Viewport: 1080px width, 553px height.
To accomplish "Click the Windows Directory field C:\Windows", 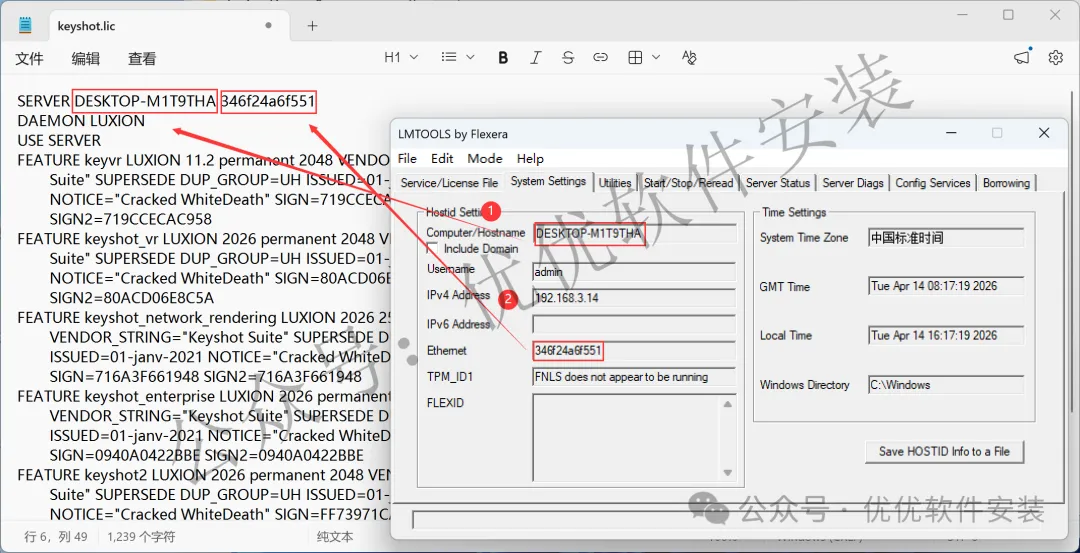I will click(x=946, y=385).
